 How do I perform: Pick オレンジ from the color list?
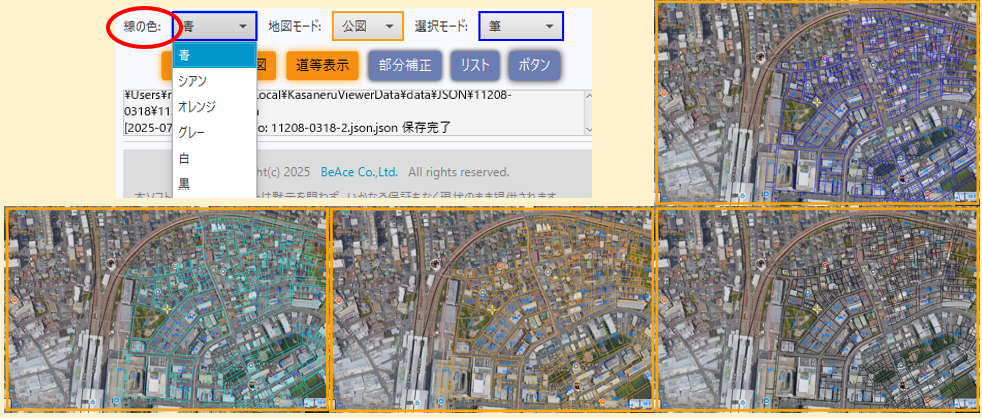click(x=215, y=107)
